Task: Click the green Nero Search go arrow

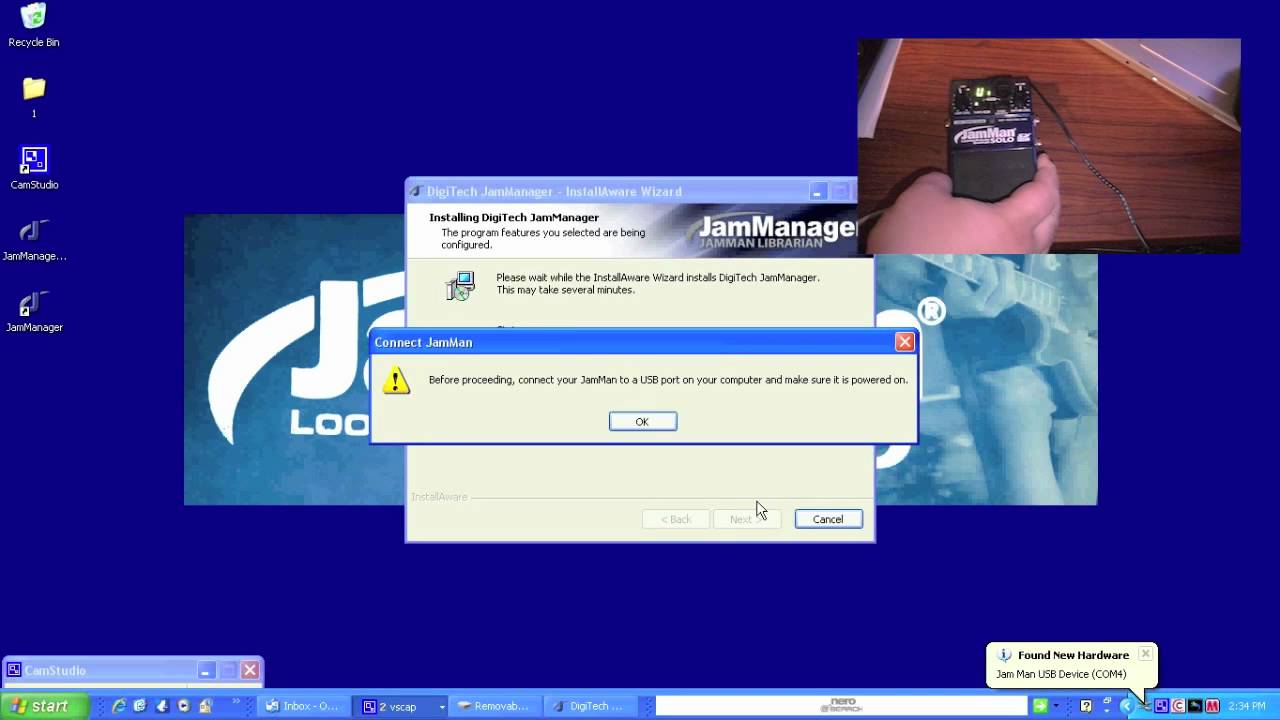Action: click(x=1040, y=706)
